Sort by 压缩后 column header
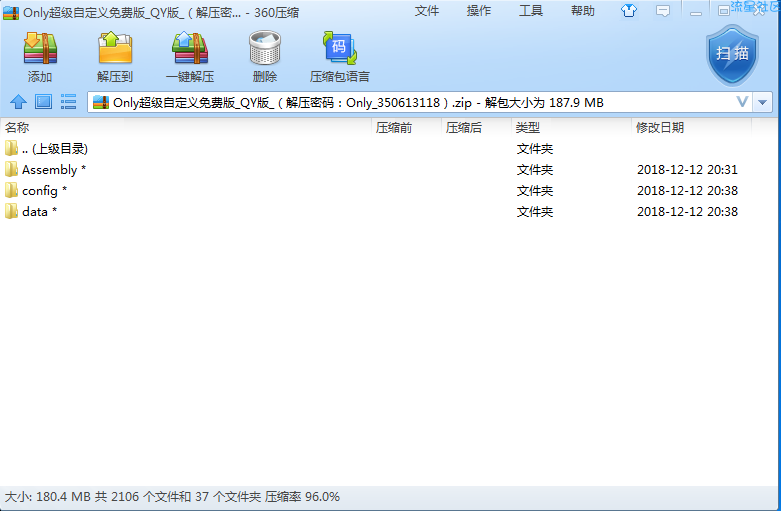 pyautogui.click(x=477, y=128)
